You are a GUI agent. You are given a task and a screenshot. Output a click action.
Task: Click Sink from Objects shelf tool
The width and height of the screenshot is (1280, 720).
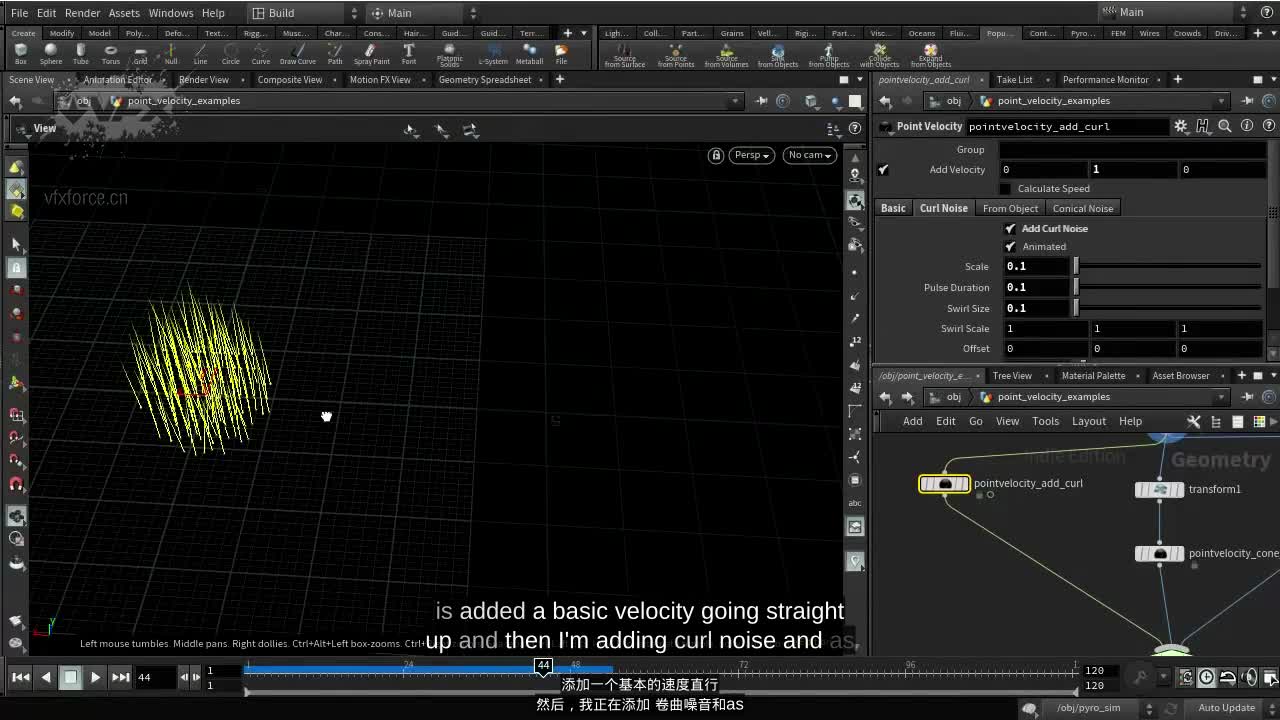click(778, 55)
